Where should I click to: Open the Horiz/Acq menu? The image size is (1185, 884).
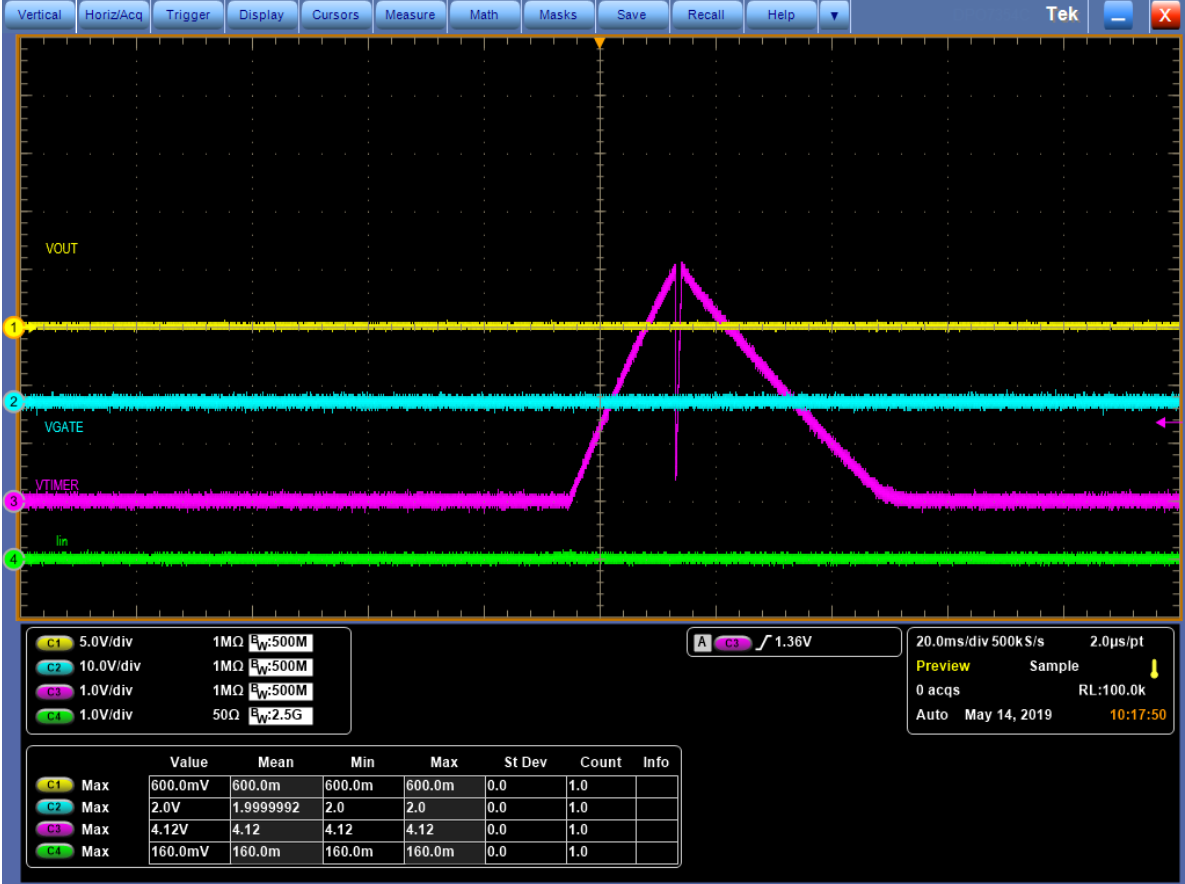pyautogui.click(x=113, y=15)
